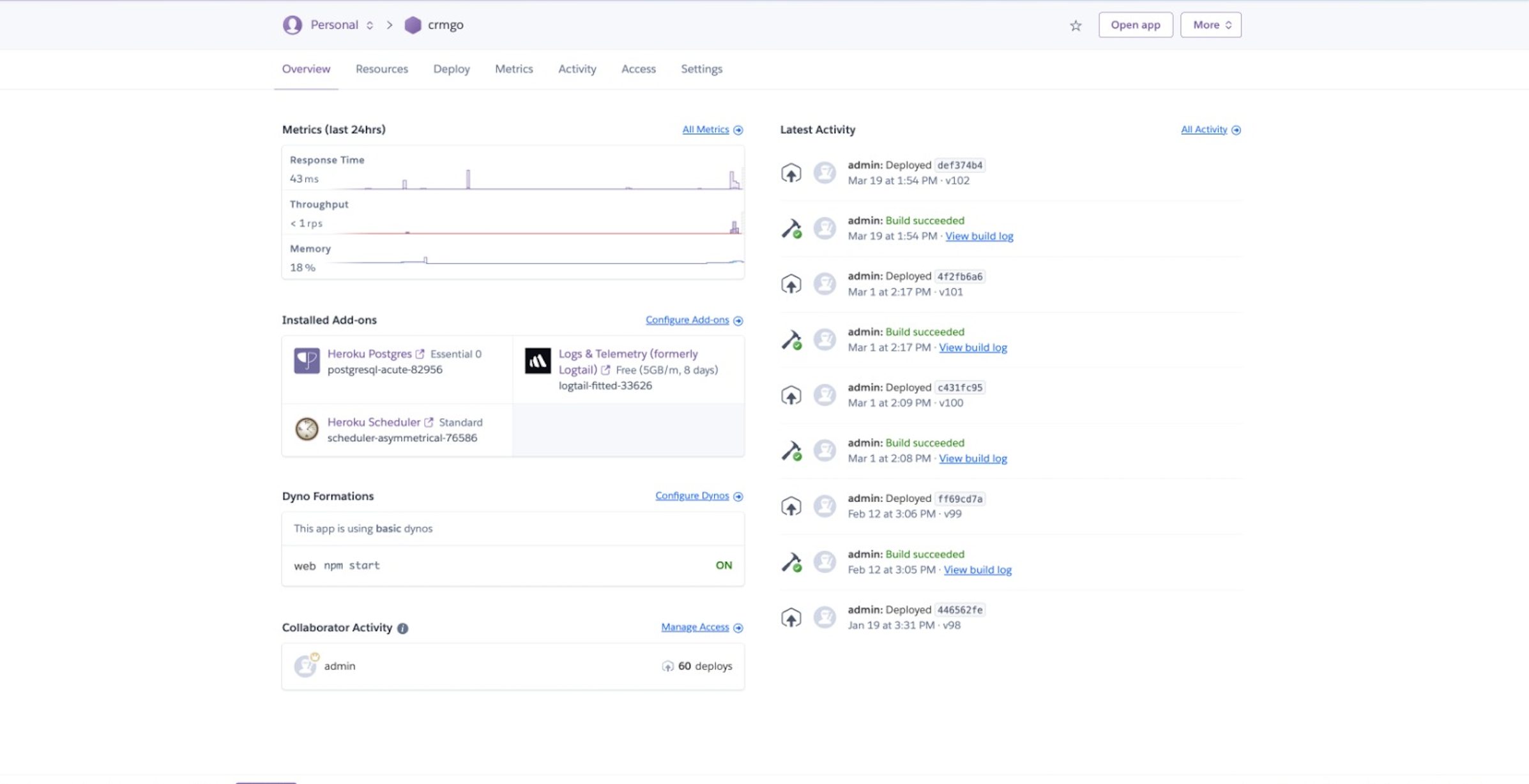Open external link icon beside Heroku Scheduler
Screen dimensions: 1529x784
coord(429,422)
